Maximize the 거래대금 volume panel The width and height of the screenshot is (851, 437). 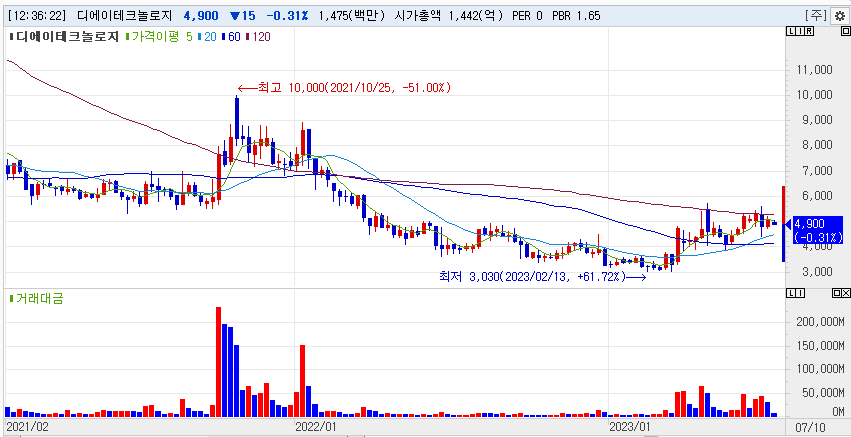click(x=836, y=293)
